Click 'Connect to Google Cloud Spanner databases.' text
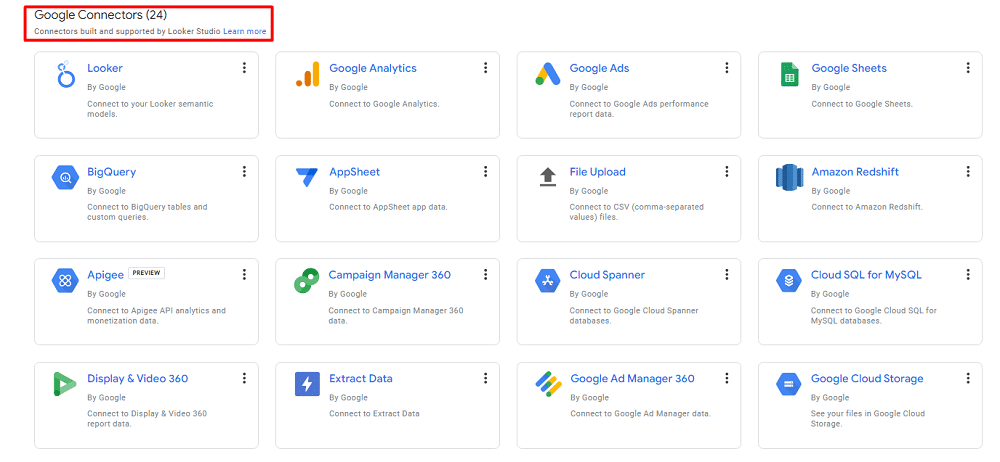 pos(634,316)
